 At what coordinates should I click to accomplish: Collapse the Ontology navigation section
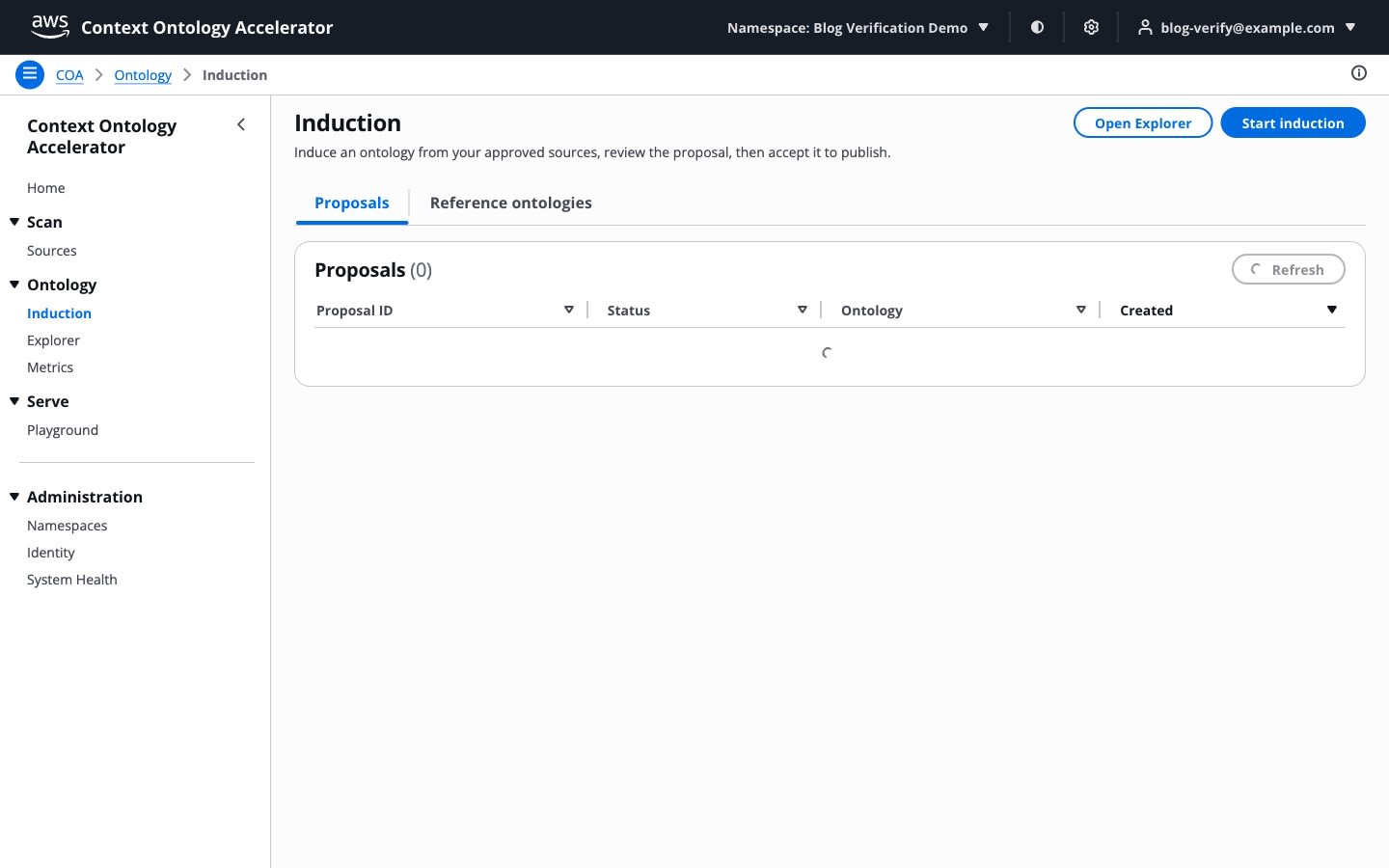point(14,285)
